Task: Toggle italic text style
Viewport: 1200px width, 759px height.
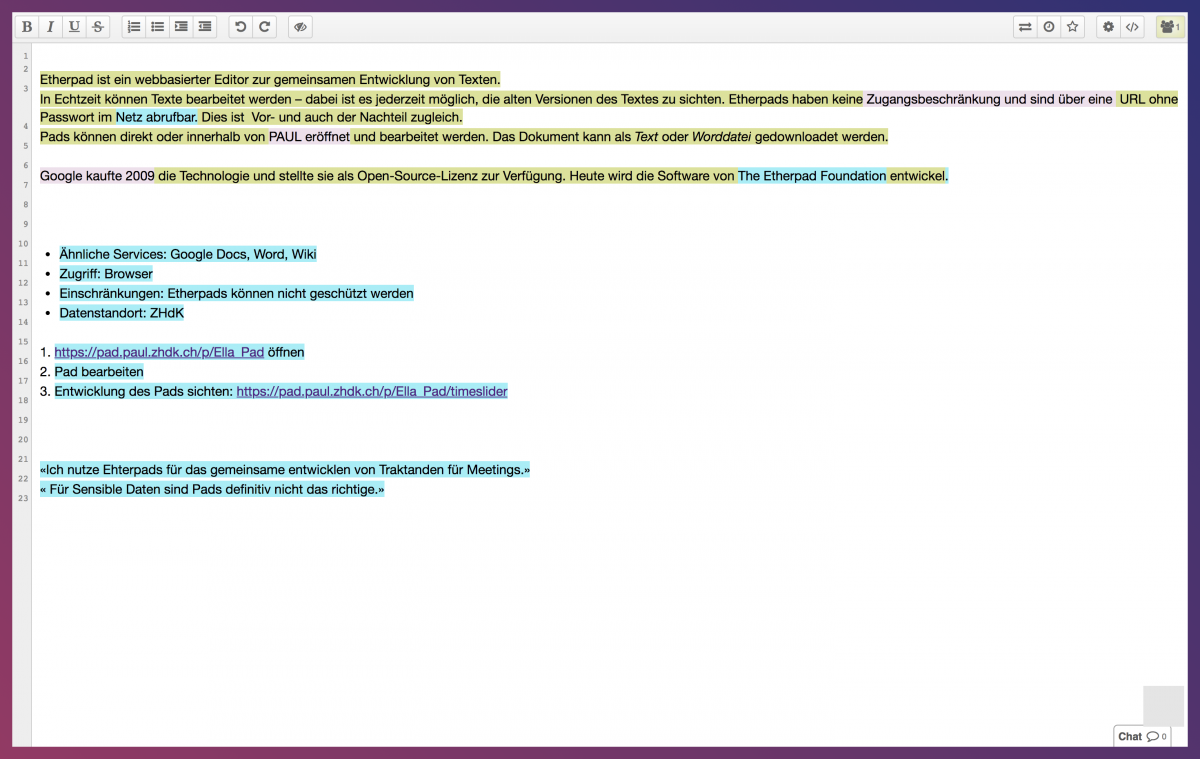Action: pyautogui.click(x=50, y=27)
